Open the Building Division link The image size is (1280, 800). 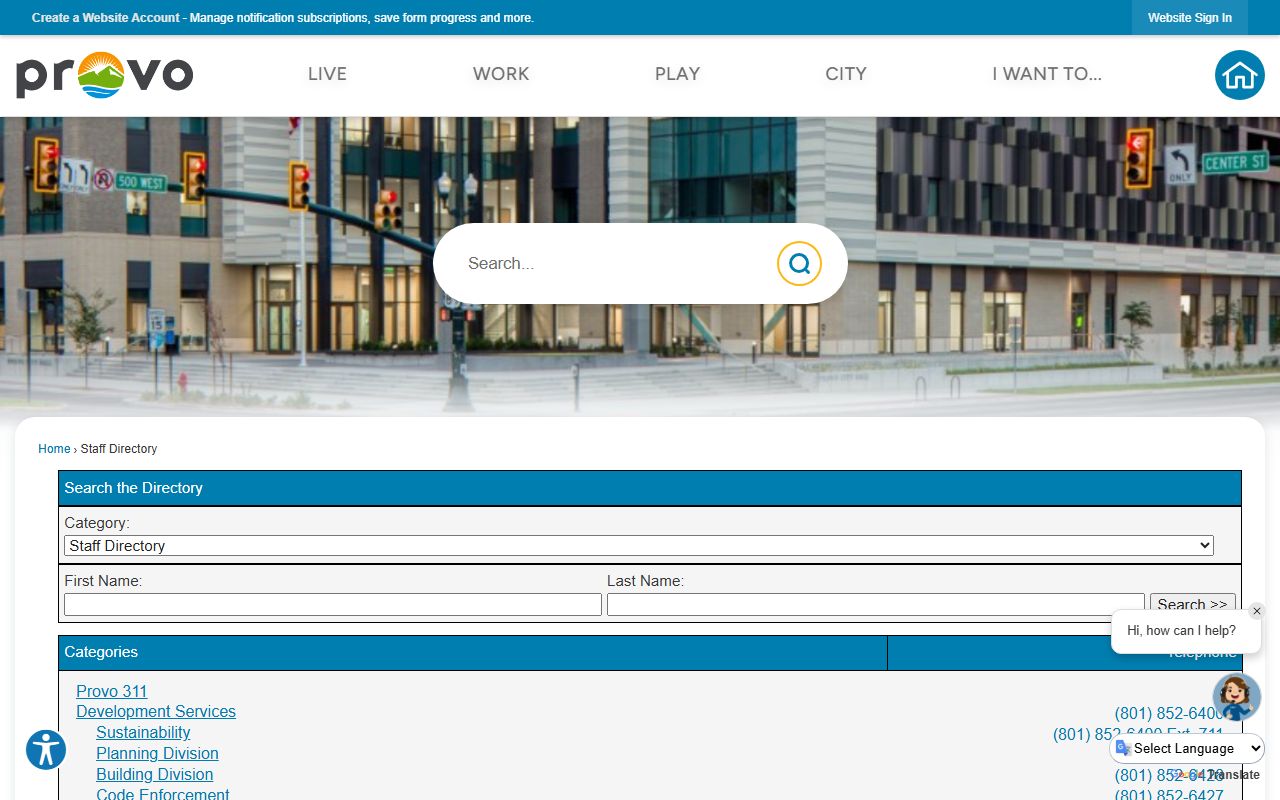155,774
